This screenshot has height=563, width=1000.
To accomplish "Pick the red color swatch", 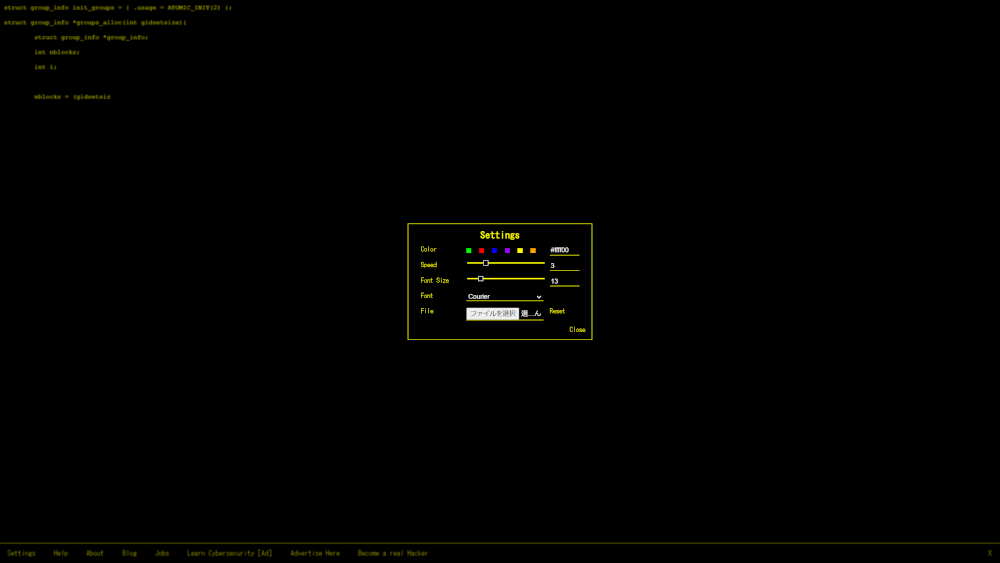I will [x=482, y=250].
